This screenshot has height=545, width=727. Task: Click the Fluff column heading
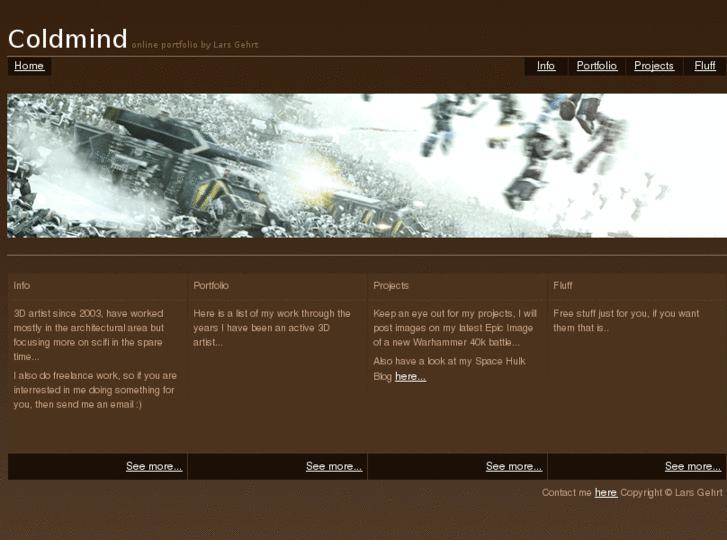point(562,286)
